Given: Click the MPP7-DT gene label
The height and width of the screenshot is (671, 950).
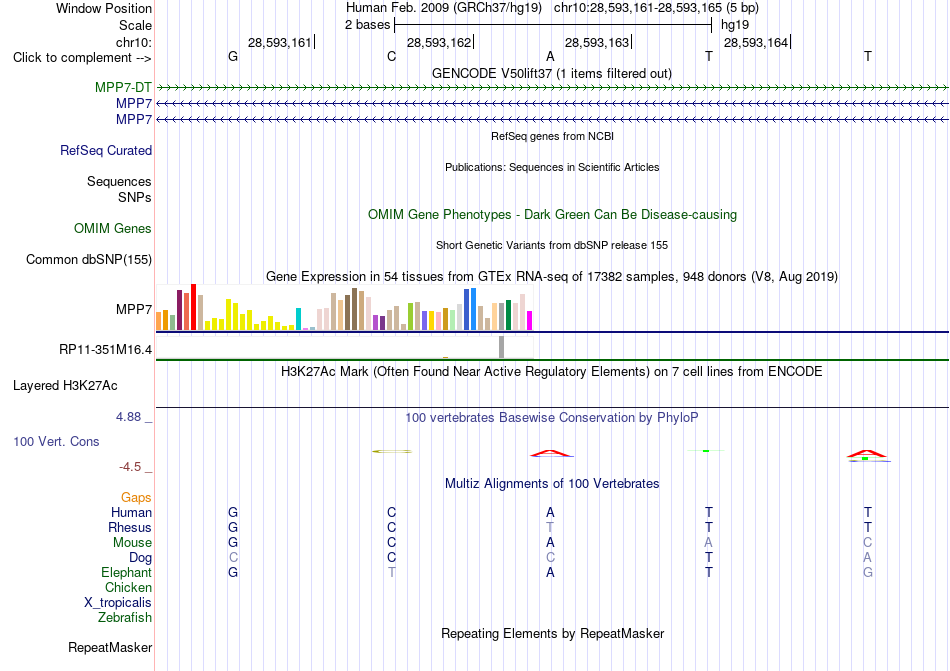Looking at the screenshot, I should [123, 87].
